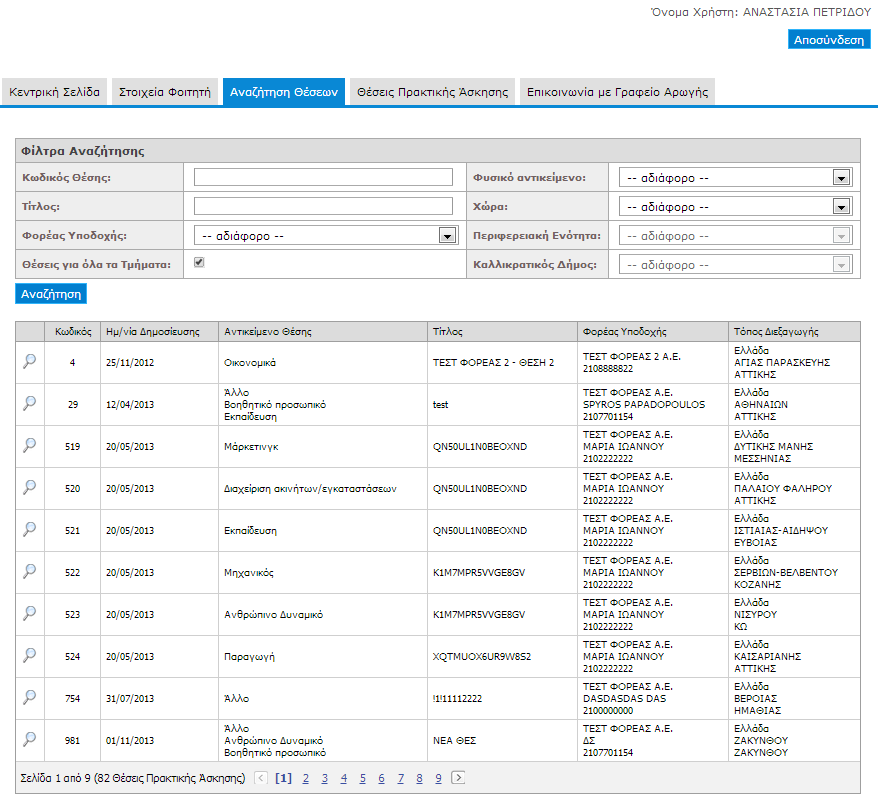Go to results page 4
Viewport: 878px width, 806px height.
point(344,778)
